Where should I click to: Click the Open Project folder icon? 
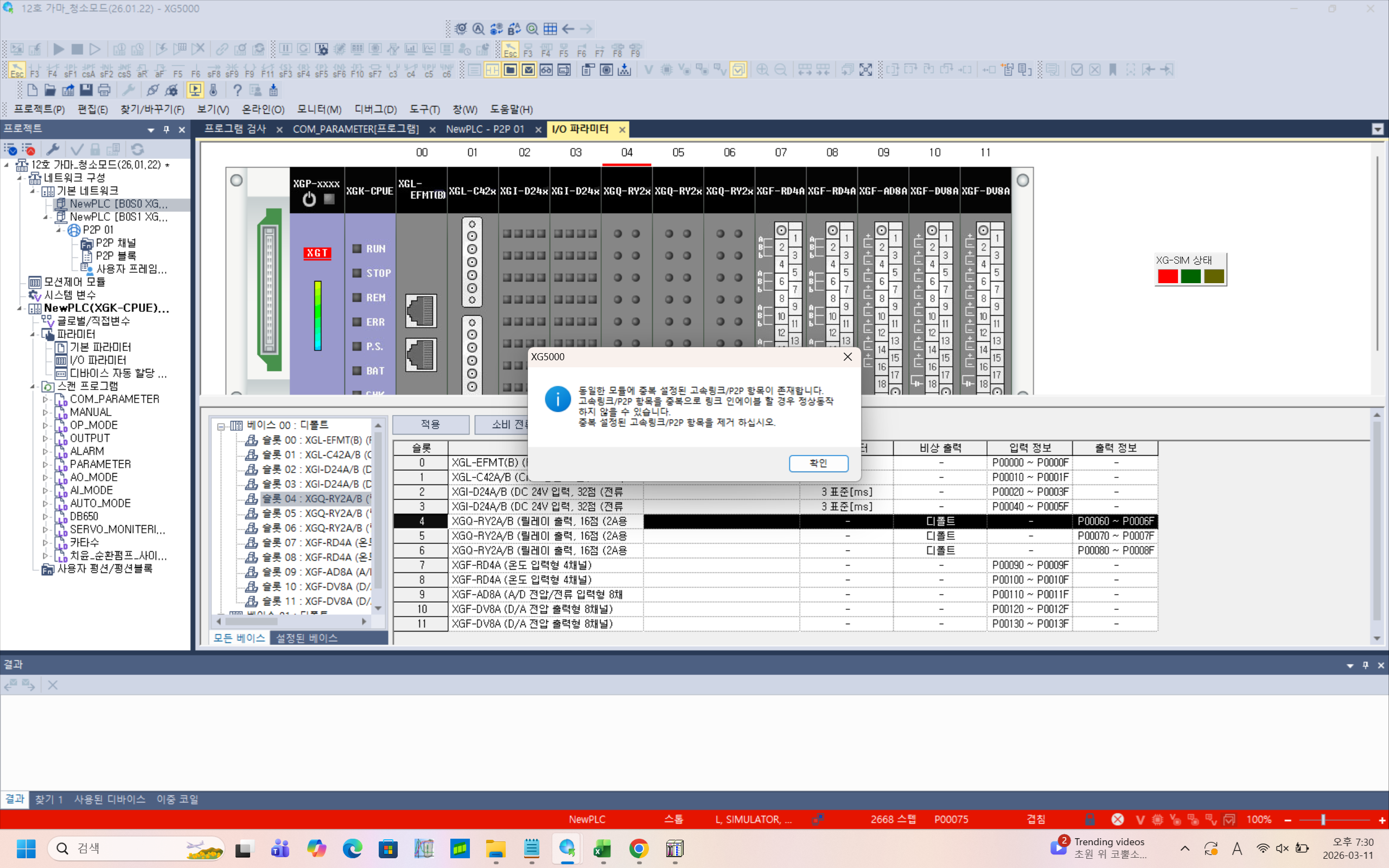50,90
